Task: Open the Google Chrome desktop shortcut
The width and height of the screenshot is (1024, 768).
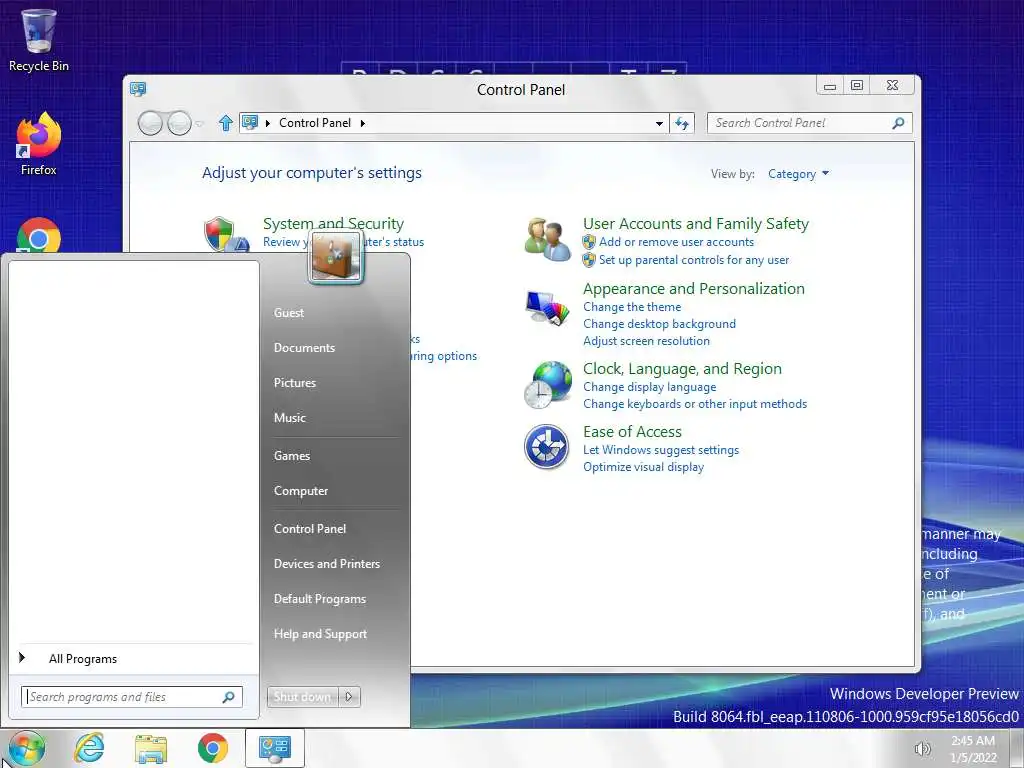Action: [39, 236]
